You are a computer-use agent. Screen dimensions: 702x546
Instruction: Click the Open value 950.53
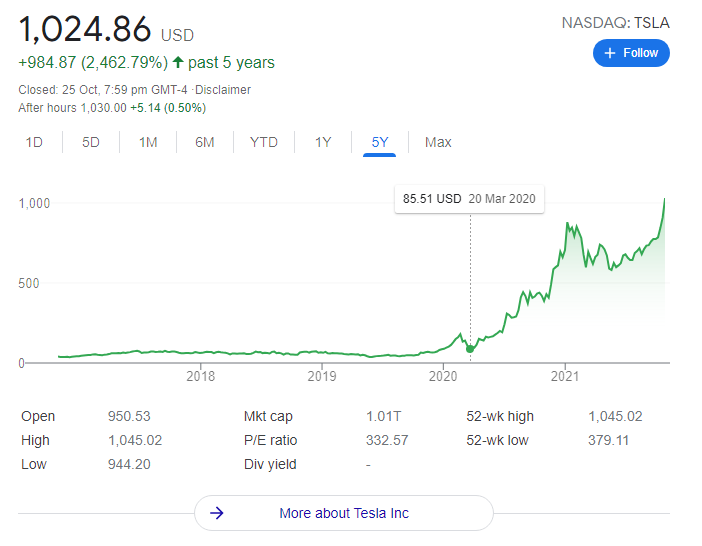[129, 416]
